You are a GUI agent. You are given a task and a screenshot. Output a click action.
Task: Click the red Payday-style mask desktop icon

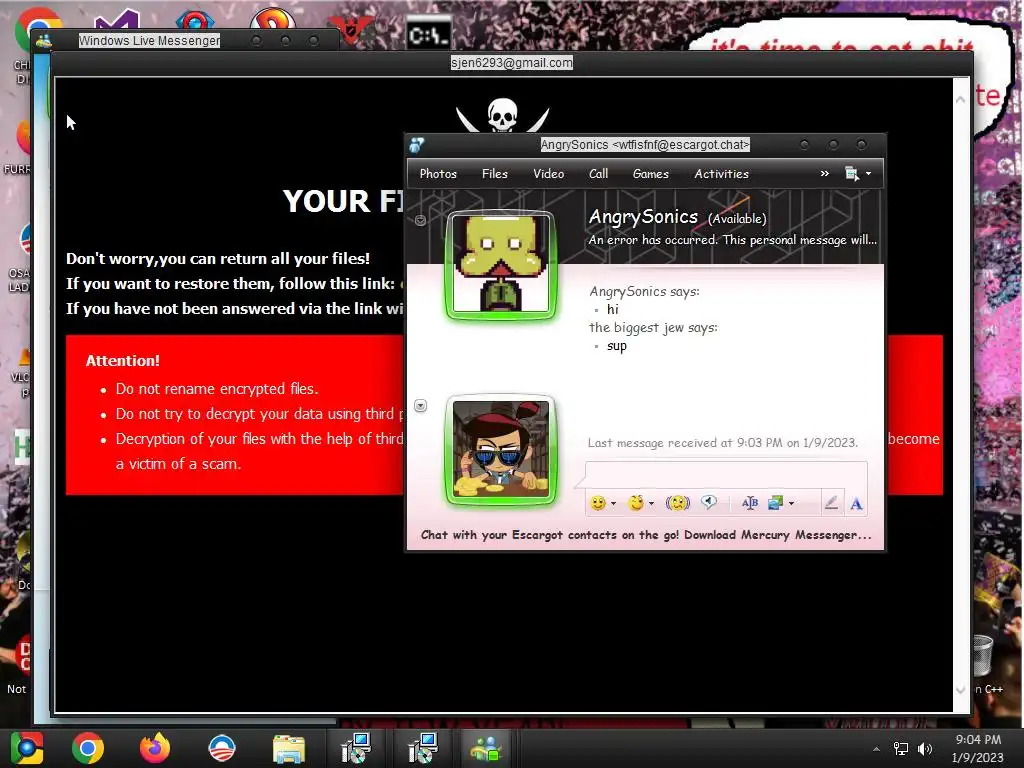[350, 29]
